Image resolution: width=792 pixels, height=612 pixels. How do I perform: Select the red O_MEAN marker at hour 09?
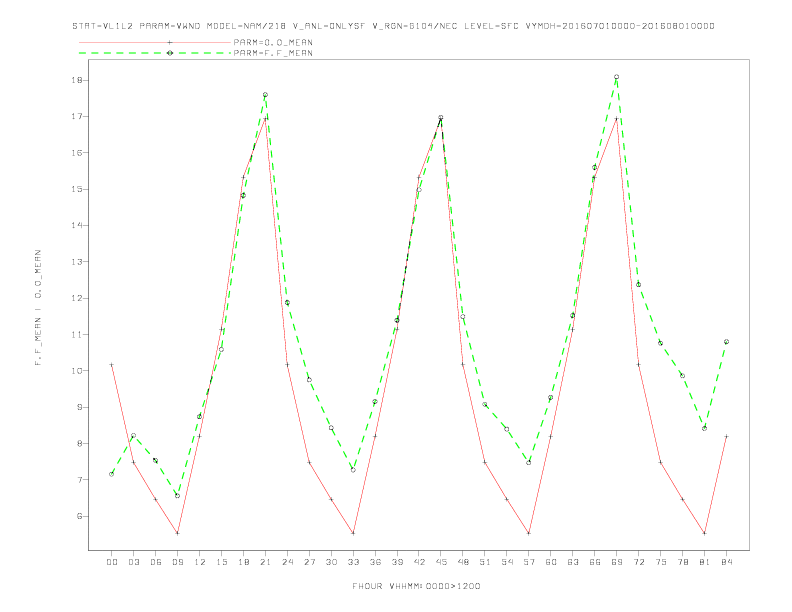point(177,533)
